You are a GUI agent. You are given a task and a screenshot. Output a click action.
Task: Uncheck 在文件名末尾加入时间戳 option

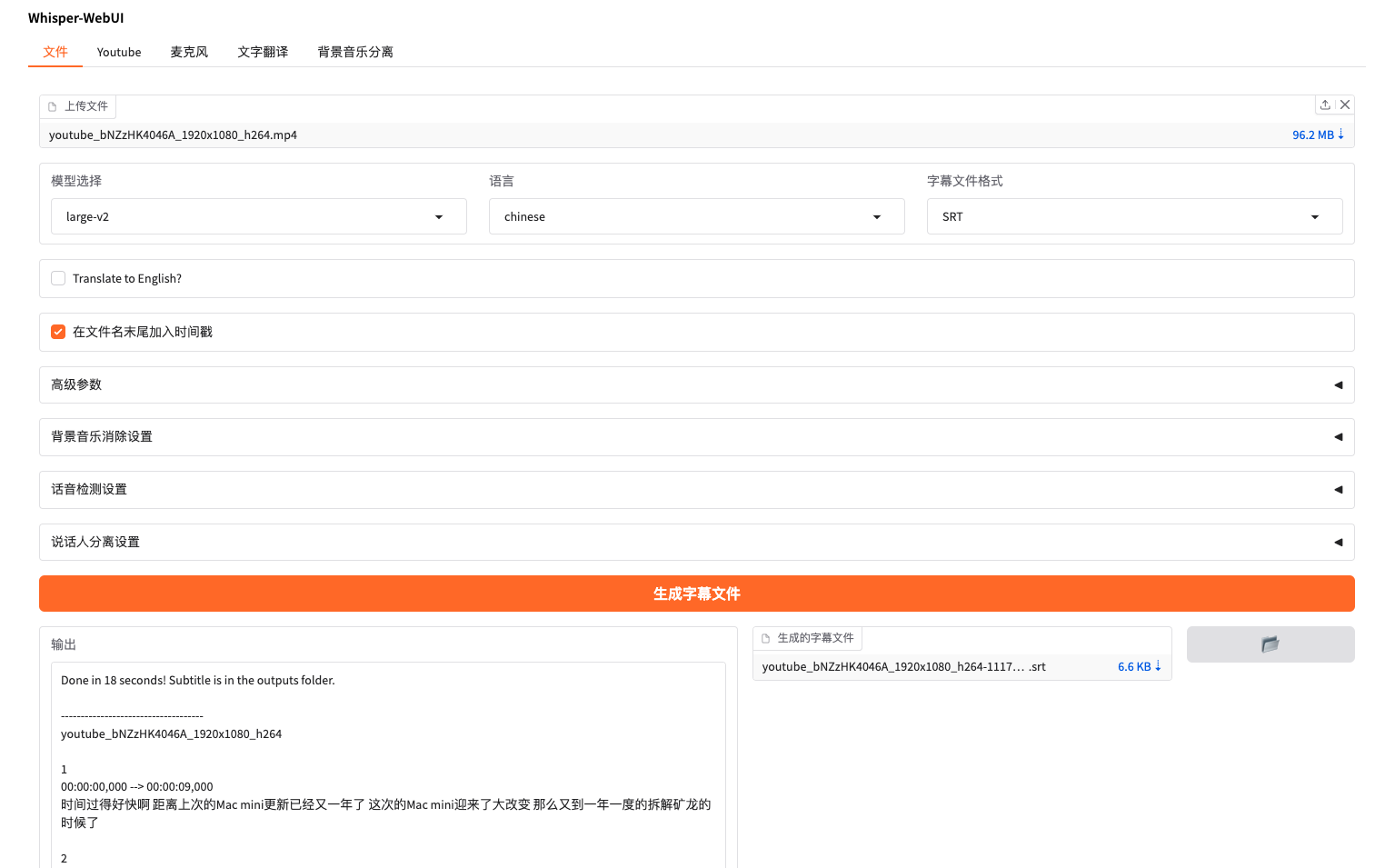click(58, 332)
